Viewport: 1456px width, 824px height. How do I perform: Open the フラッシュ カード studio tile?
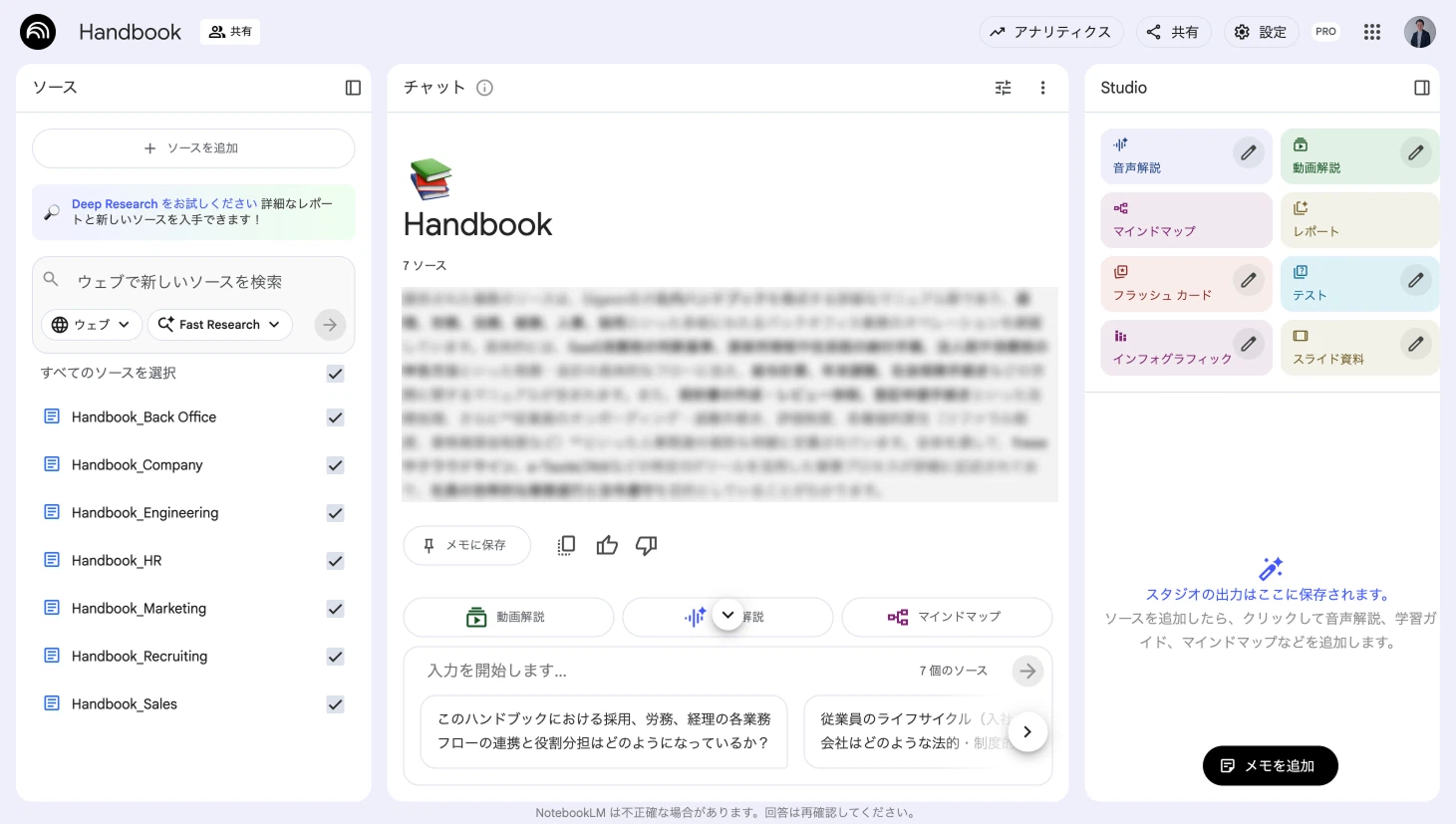[x=1186, y=284]
